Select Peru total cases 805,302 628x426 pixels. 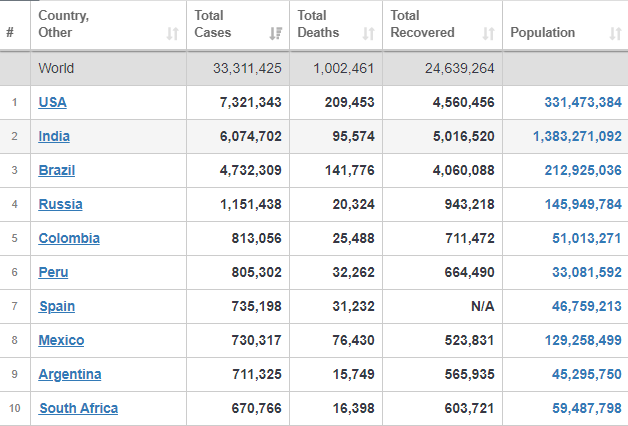pyautogui.click(x=256, y=272)
